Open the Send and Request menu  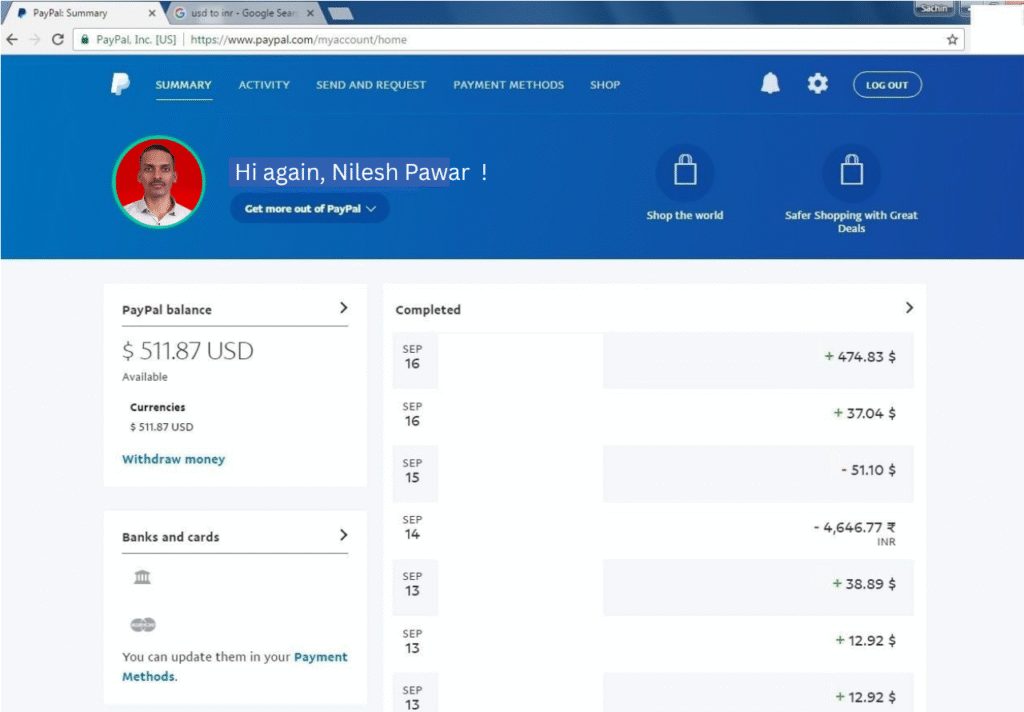[x=371, y=85]
